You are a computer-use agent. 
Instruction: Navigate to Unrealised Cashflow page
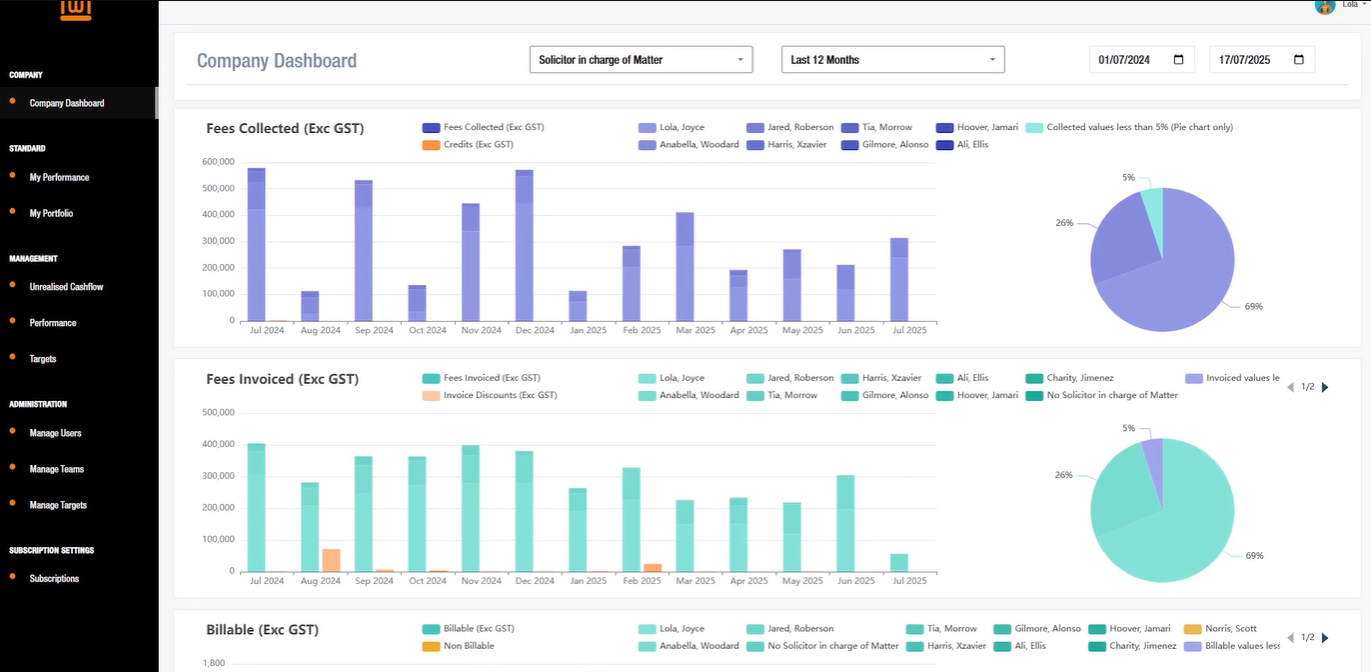(66, 287)
